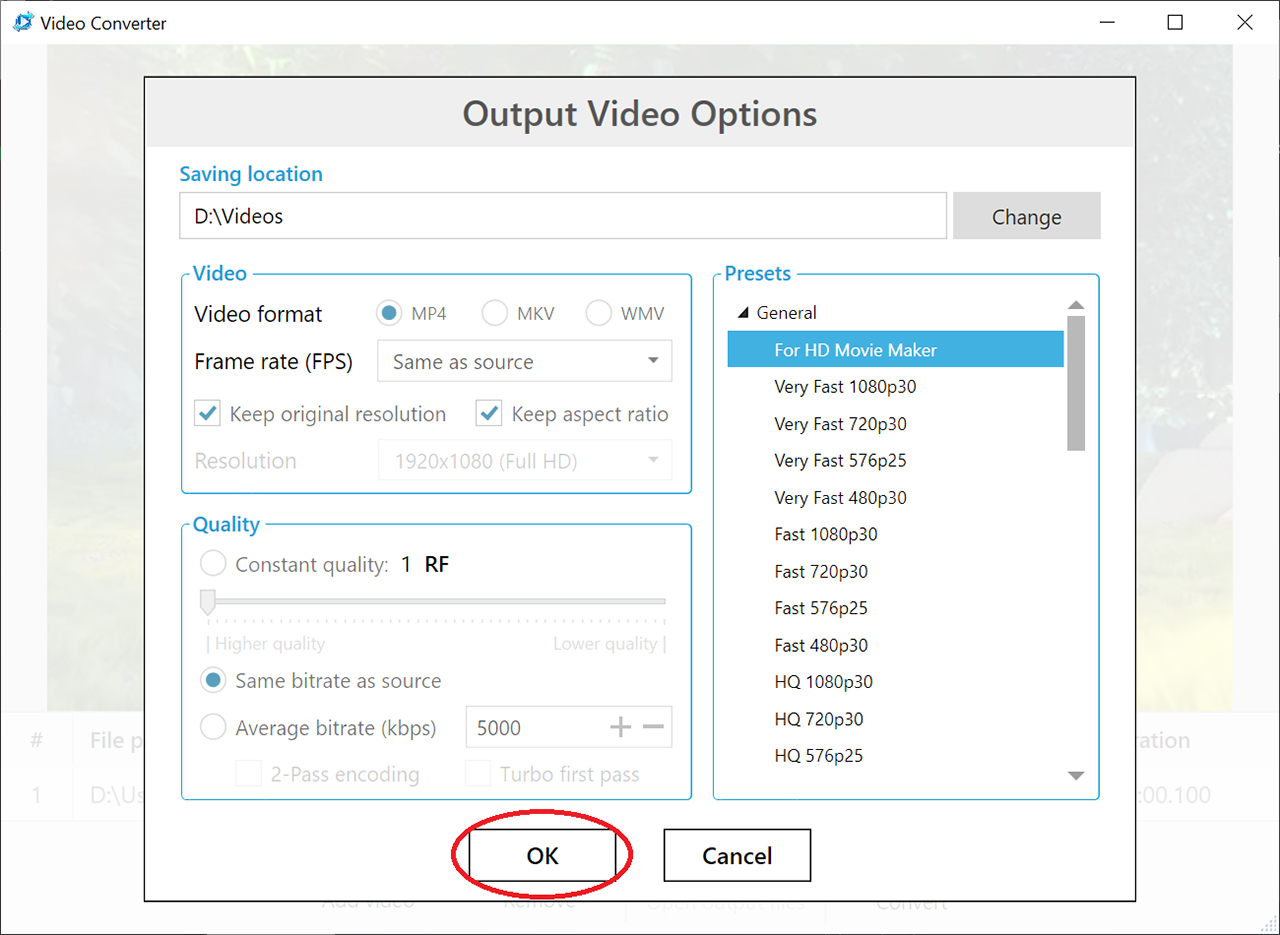Select WMV video format
The height and width of the screenshot is (935, 1280).
pos(599,314)
